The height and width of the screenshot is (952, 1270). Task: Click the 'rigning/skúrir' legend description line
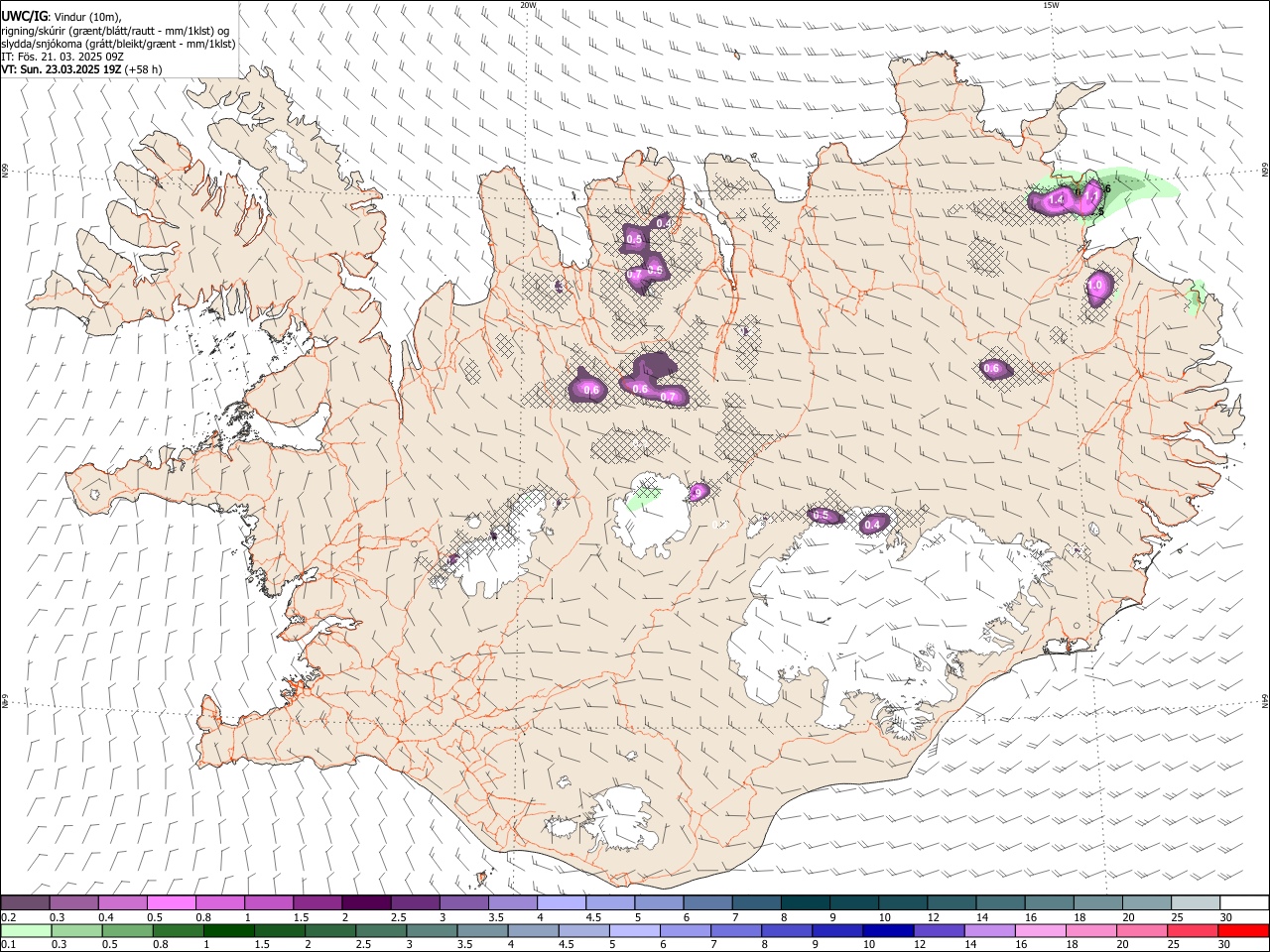[116, 30]
